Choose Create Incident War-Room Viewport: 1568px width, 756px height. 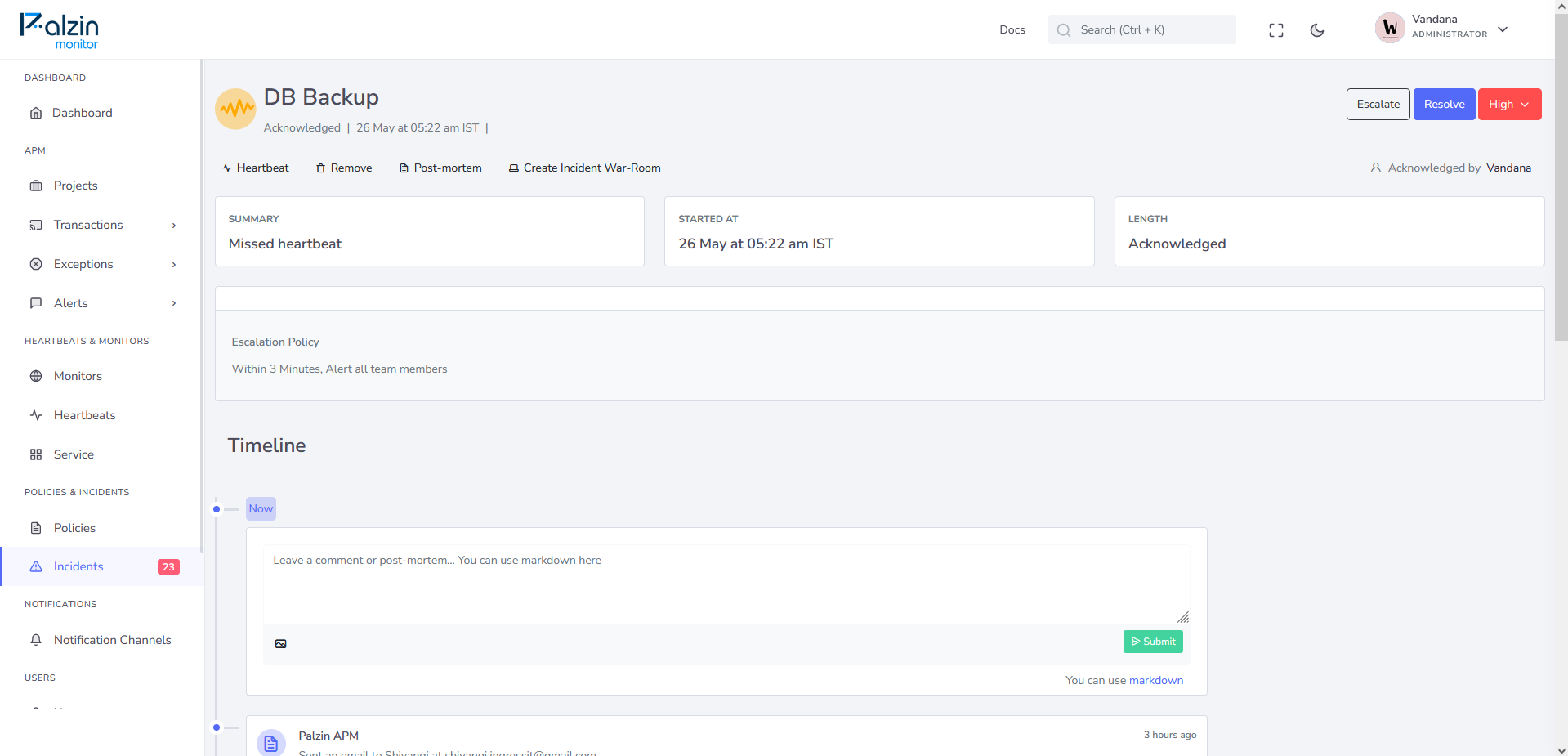(584, 168)
